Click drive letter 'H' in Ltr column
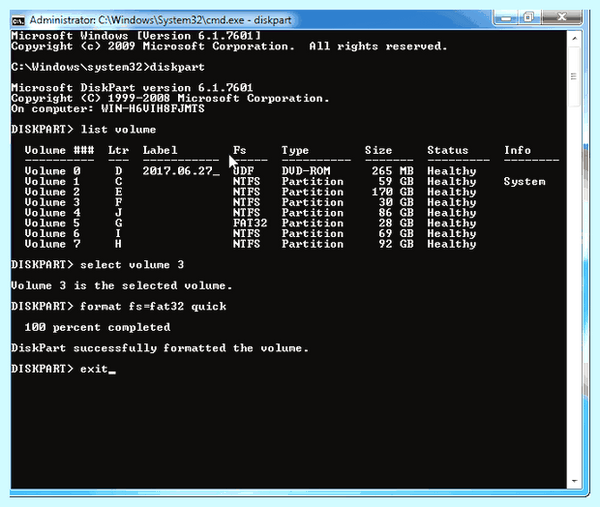600x507 pixels. click(x=118, y=244)
